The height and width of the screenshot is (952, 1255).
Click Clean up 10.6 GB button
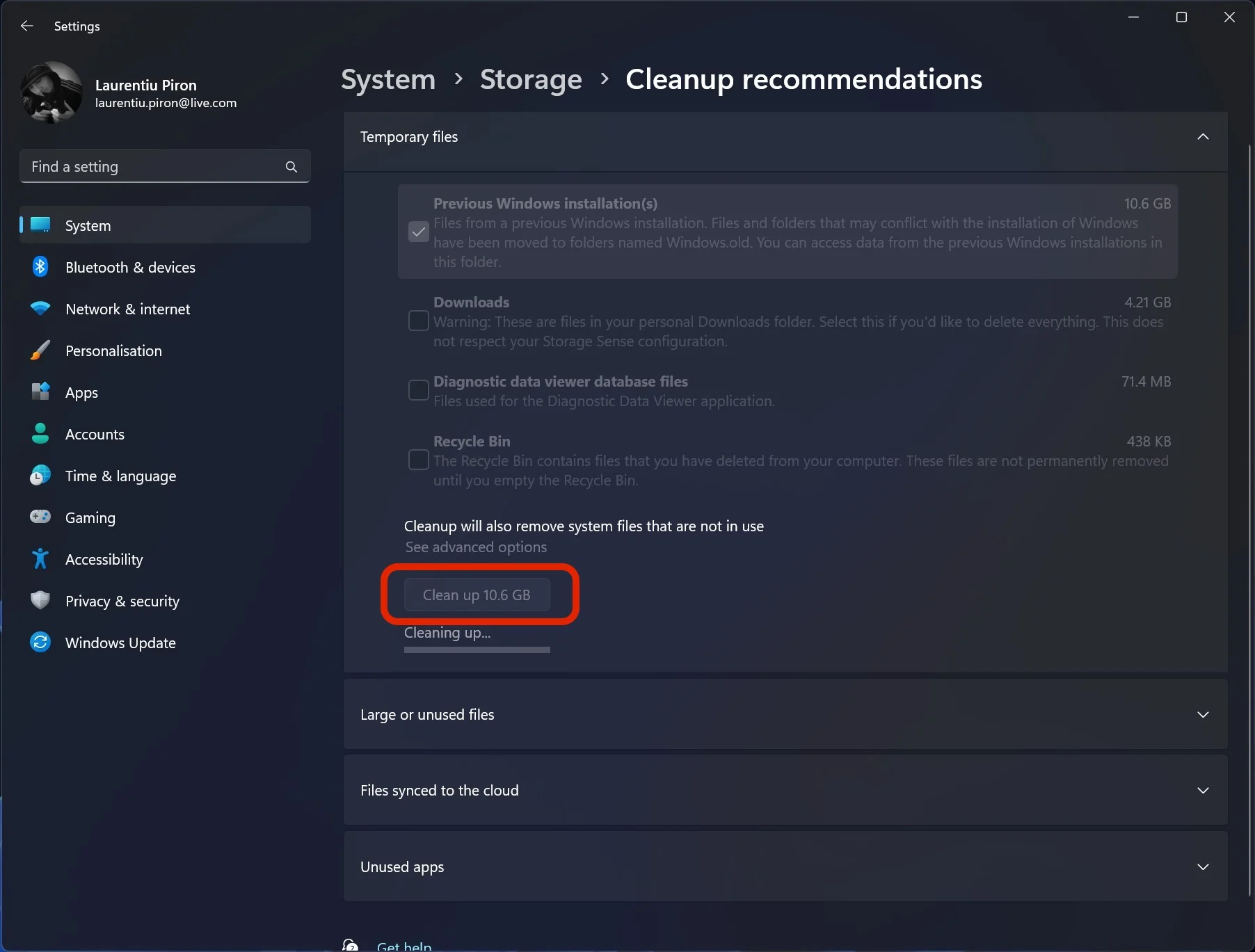coord(477,595)
